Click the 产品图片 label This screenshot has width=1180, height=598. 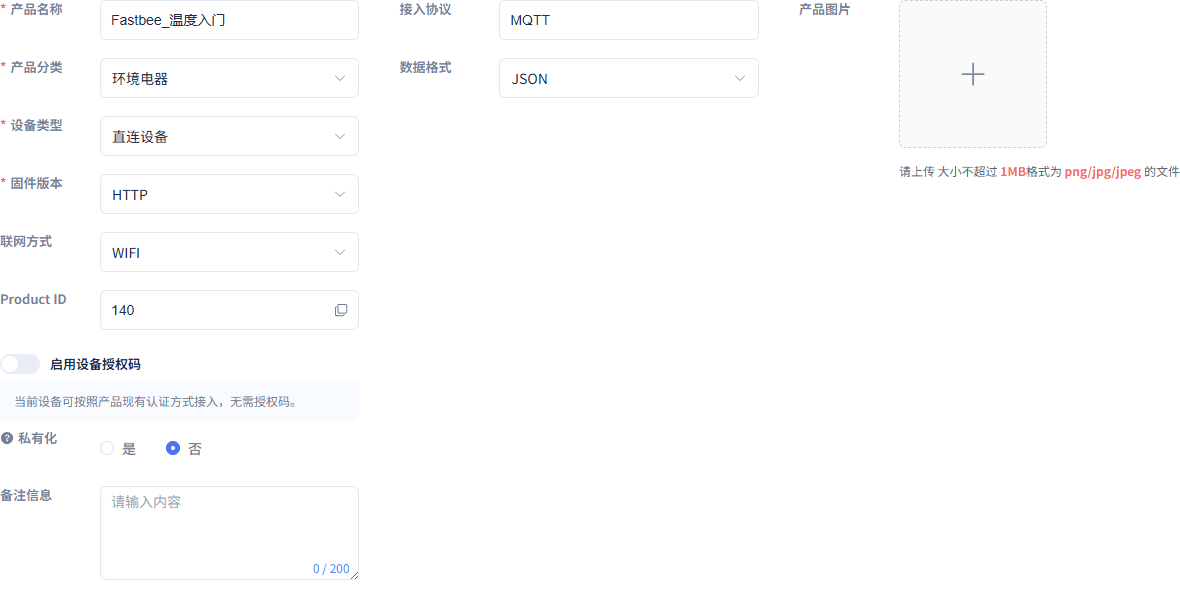coord(825,10)
